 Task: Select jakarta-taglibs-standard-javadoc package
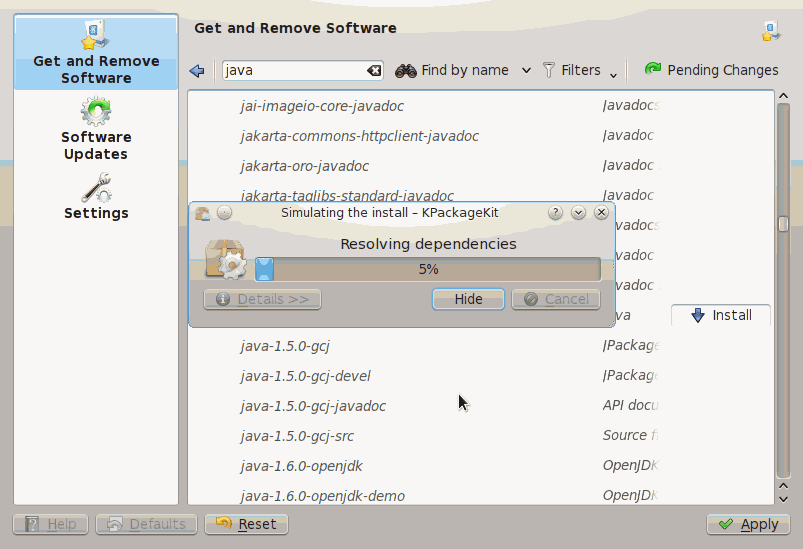click(347, 196)
